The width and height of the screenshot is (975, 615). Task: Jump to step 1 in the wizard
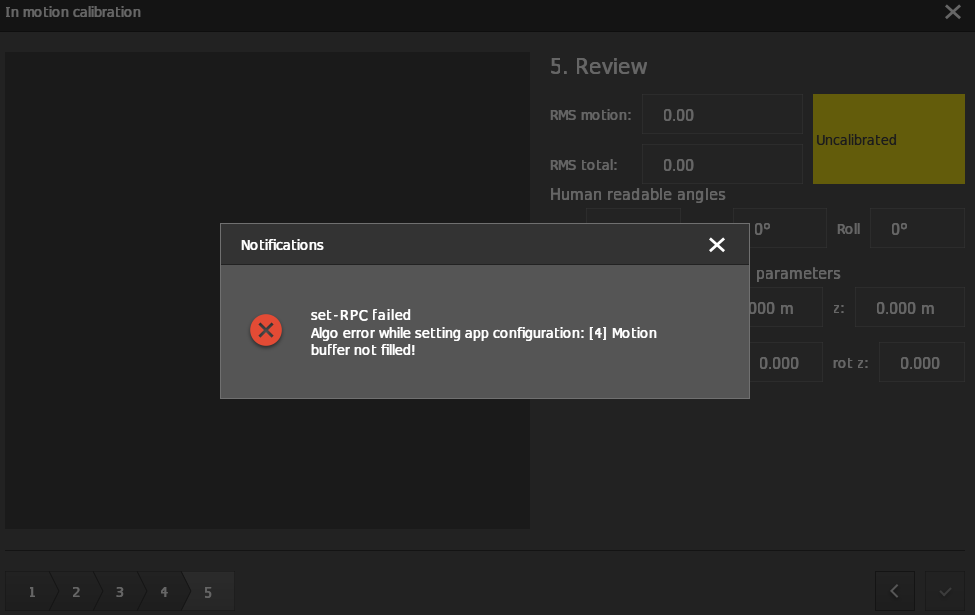tap(29, 592)
